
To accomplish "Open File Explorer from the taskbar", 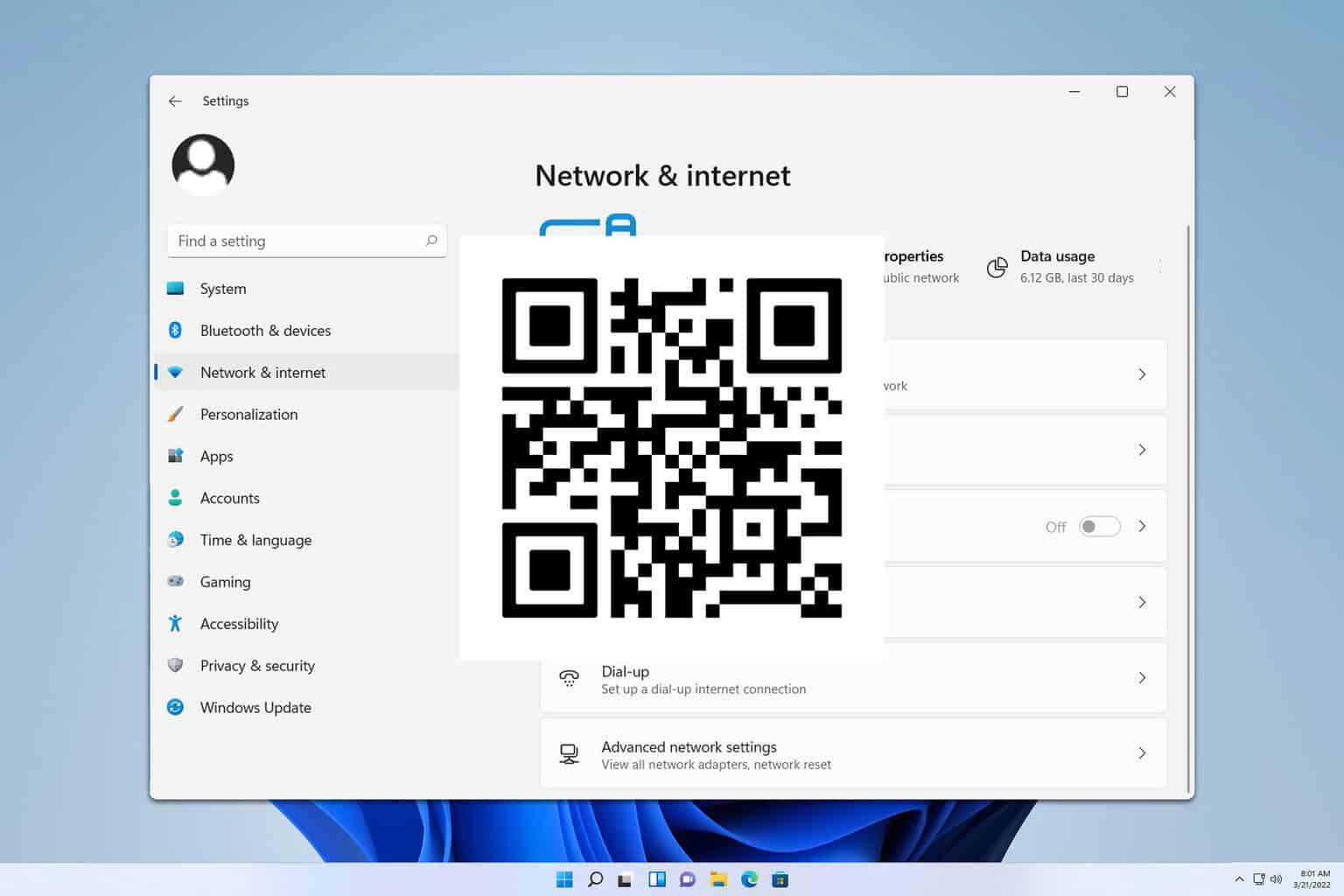I will point(718,879).
